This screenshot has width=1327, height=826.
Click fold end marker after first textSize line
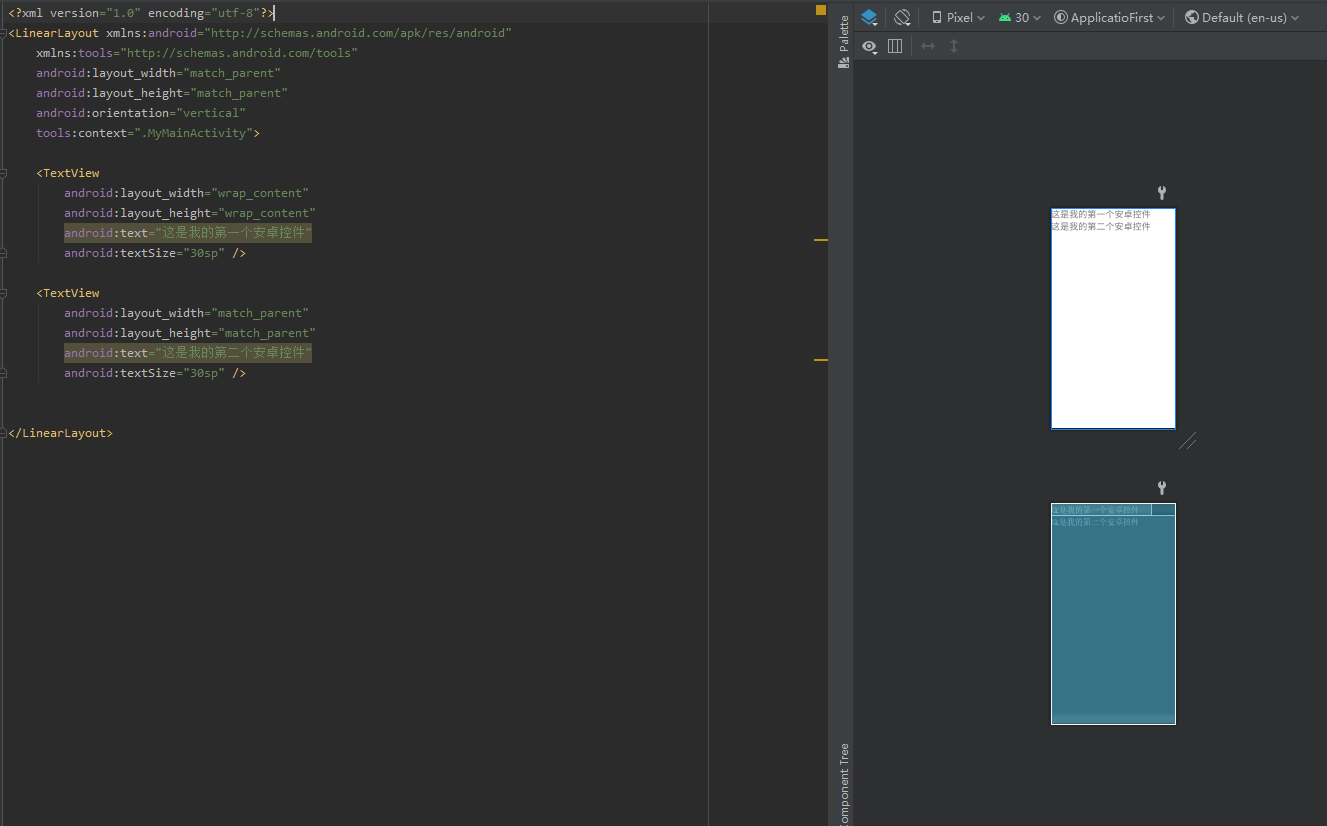coord(3,253)
